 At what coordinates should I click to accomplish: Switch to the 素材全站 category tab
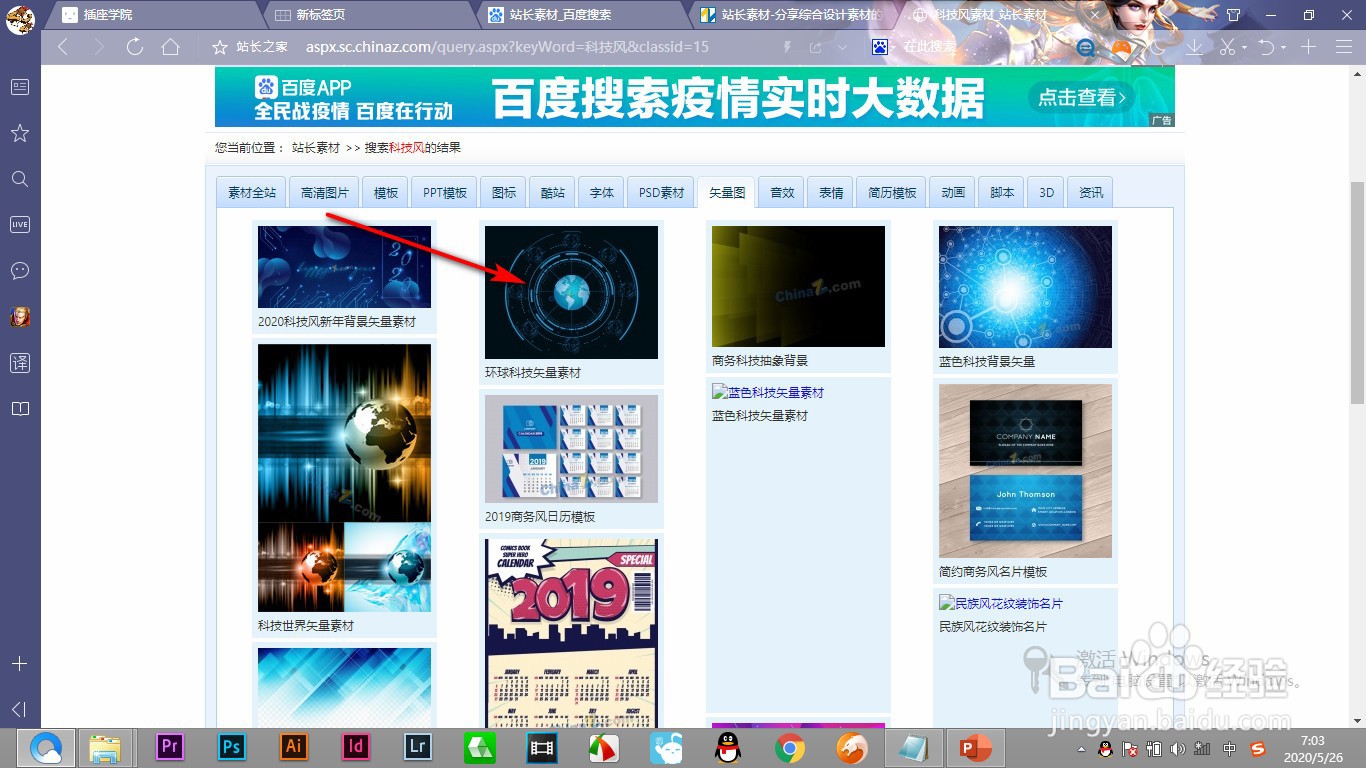tap(250, 191)
